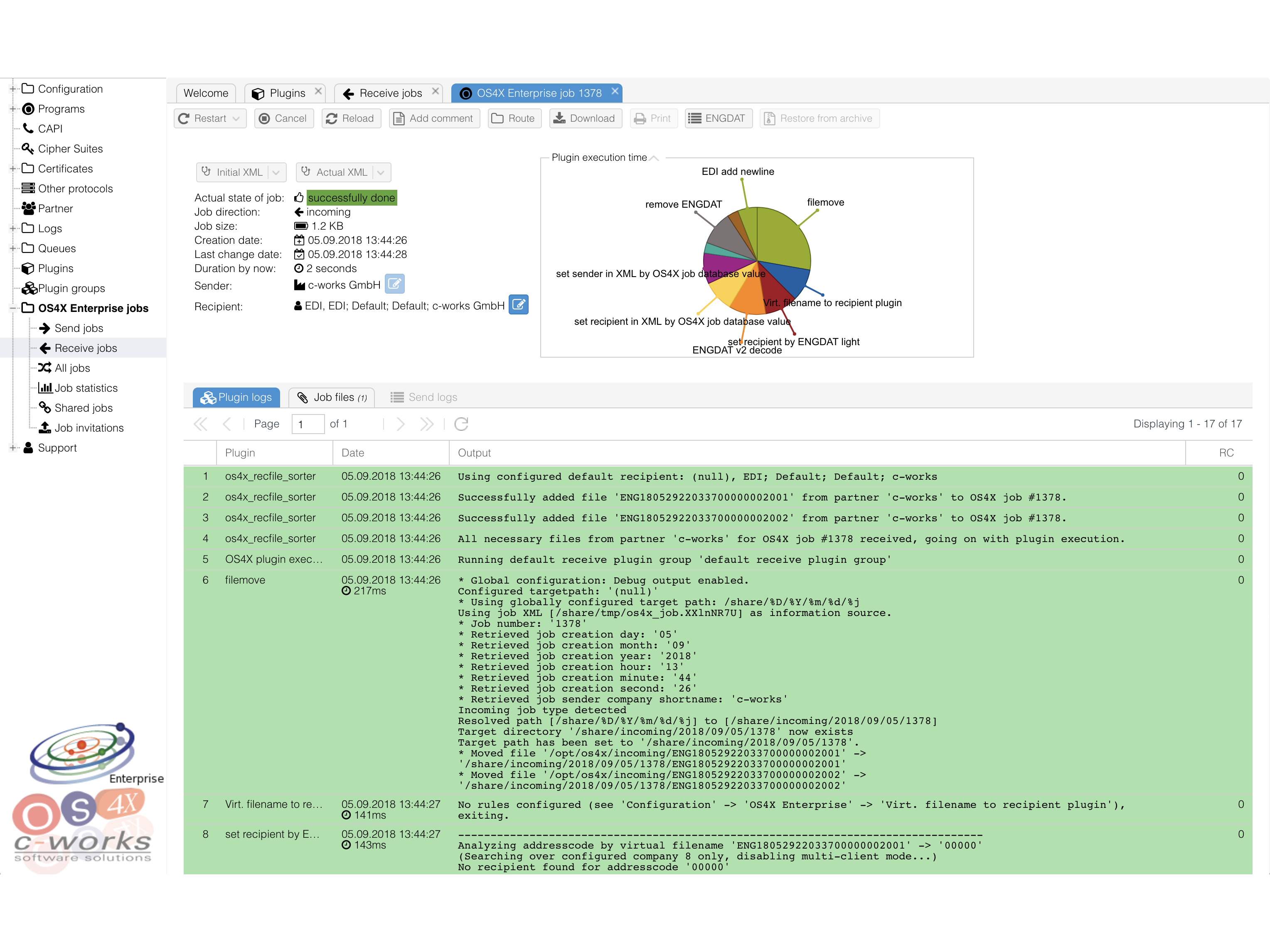Open the Send logs tab
This screenshot has width=1270, height=952.
pyautogui.click(x=424, y=397)
